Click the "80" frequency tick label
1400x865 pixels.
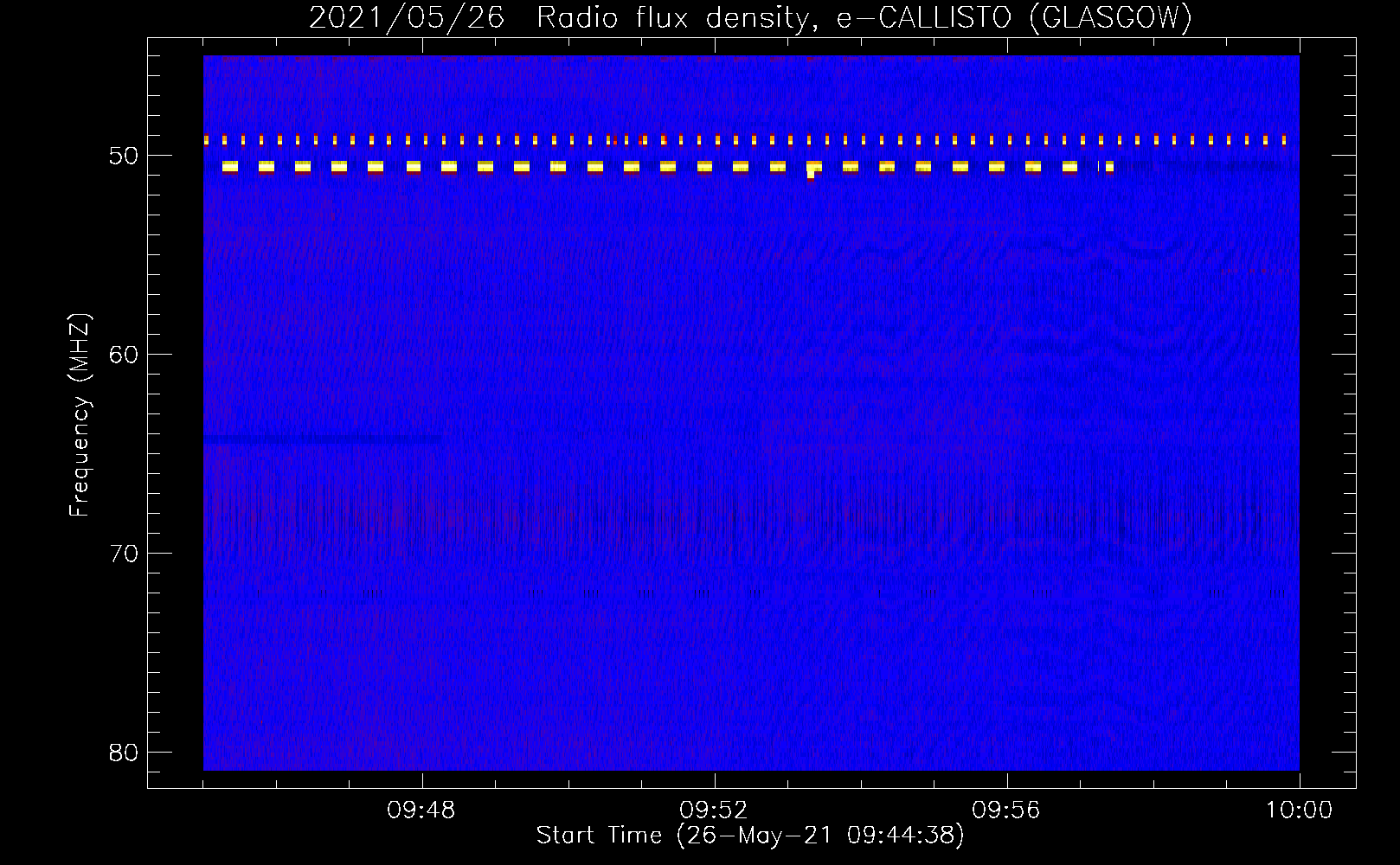click(125, 753)
